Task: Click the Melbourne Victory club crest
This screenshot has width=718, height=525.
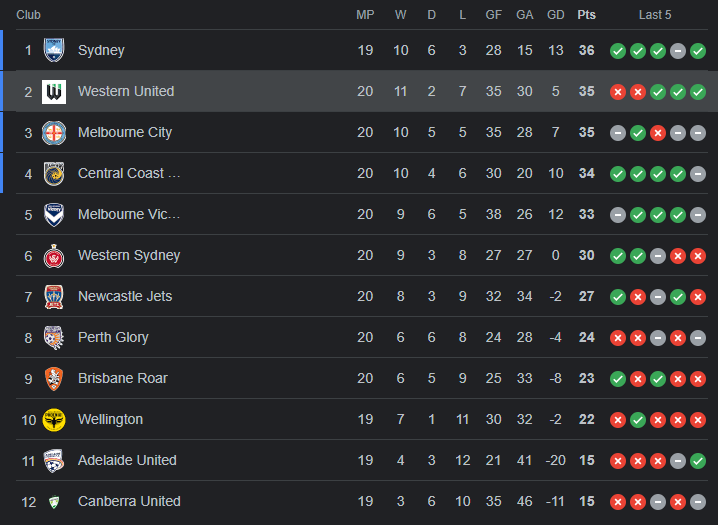Action: [x=54, y=214]
